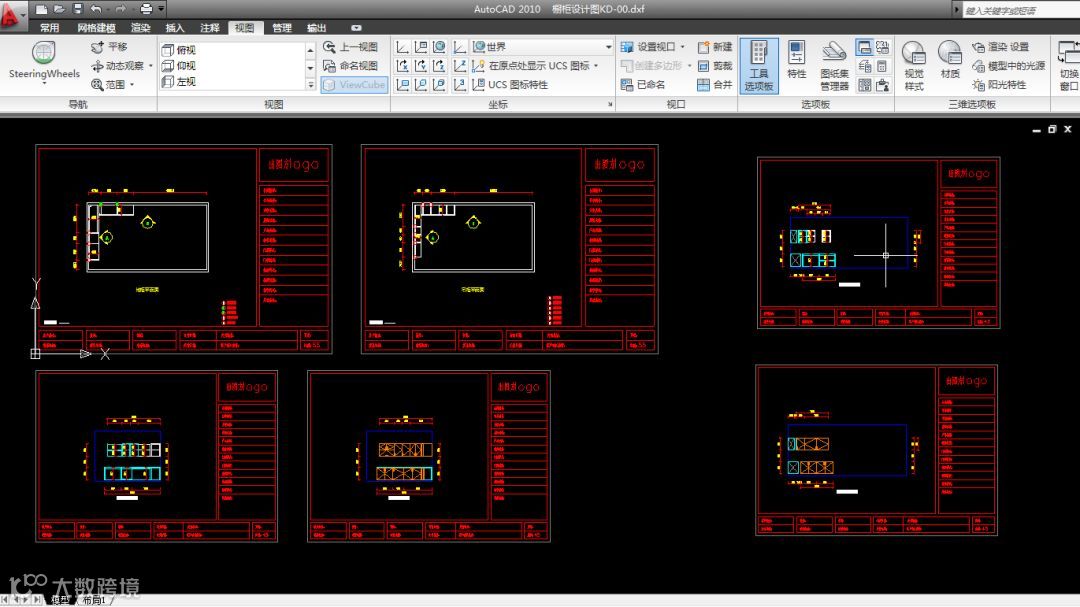Click the Undo arrow icon
The image size is (1080, 607).
coord(96,9)
